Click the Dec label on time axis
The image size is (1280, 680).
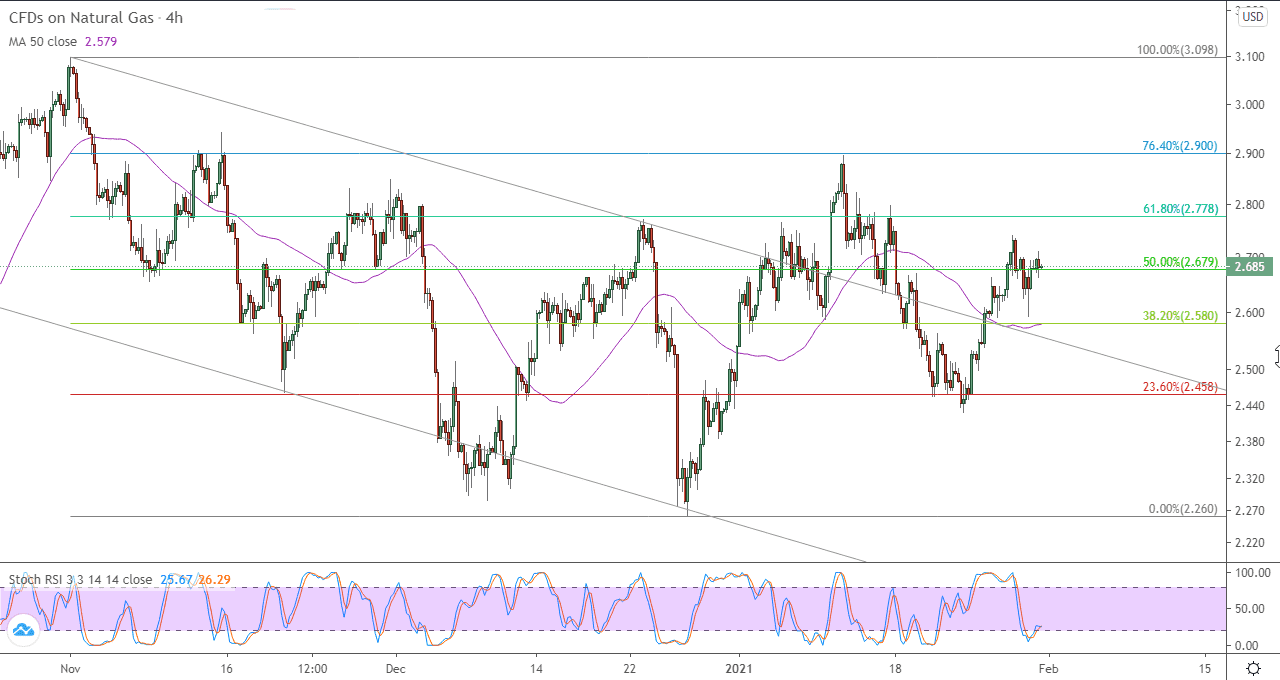point(394,668)
